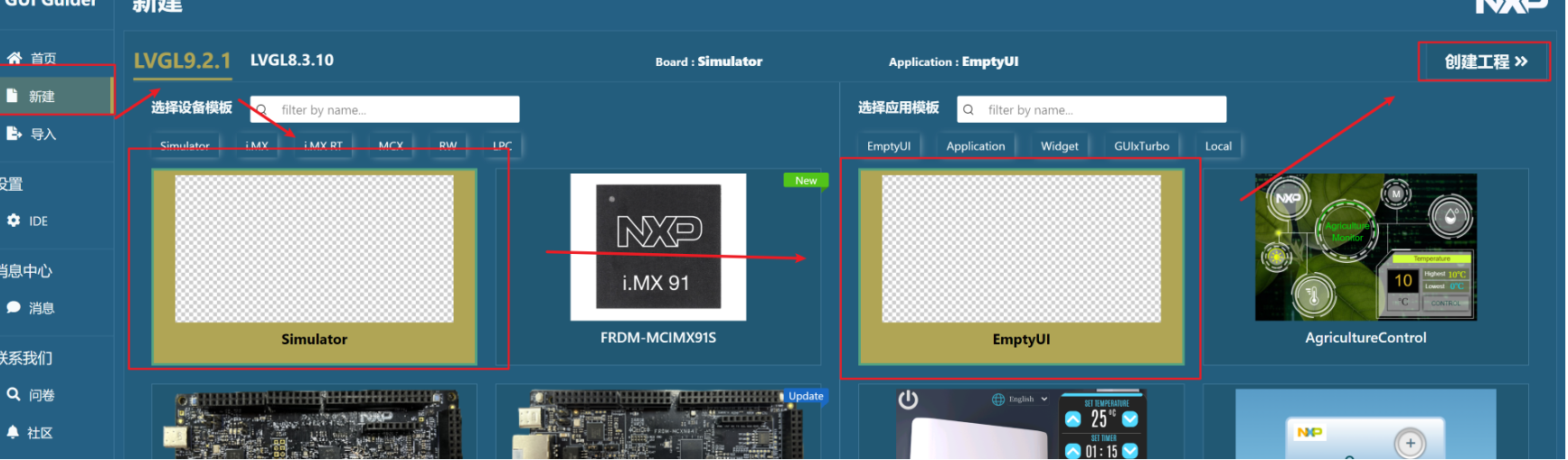Click the import icon beside 导入
This screenshot has width=1568, height=460.
[14, 134]
